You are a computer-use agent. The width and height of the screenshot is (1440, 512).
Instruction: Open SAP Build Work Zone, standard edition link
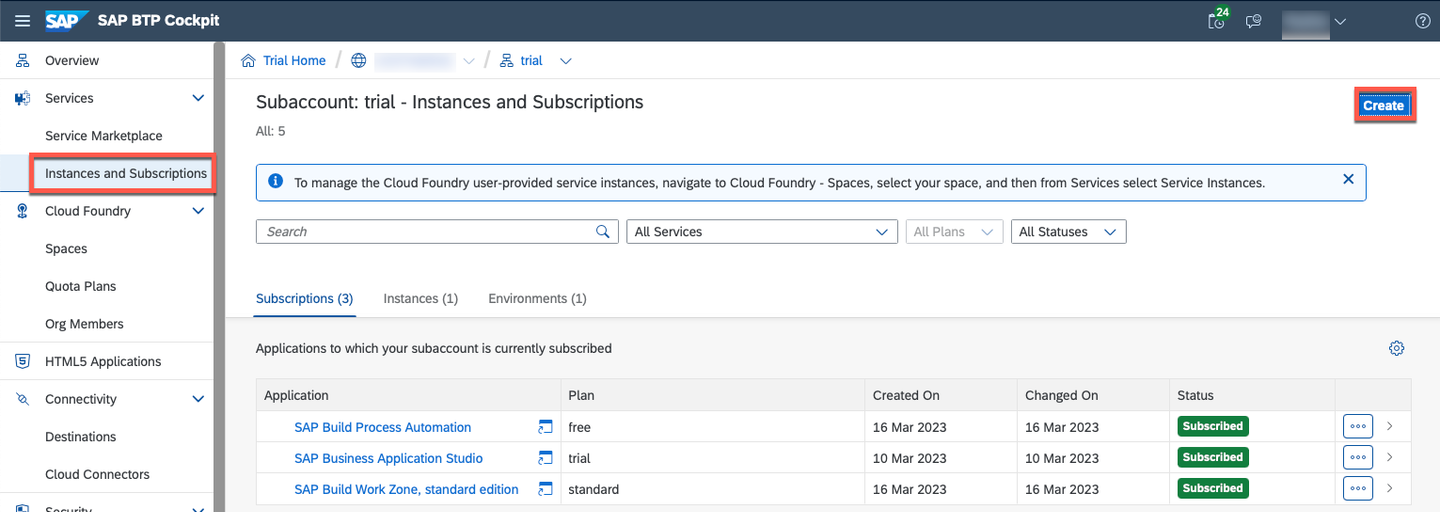pyautogui.click(x=406, y=489)
